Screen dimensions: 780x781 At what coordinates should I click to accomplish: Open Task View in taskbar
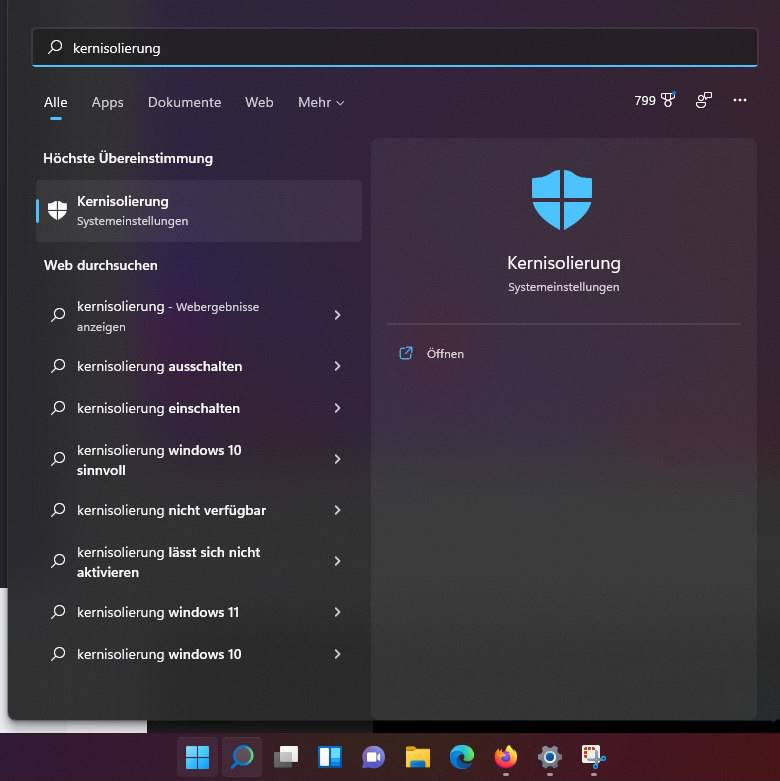point(286,757)
